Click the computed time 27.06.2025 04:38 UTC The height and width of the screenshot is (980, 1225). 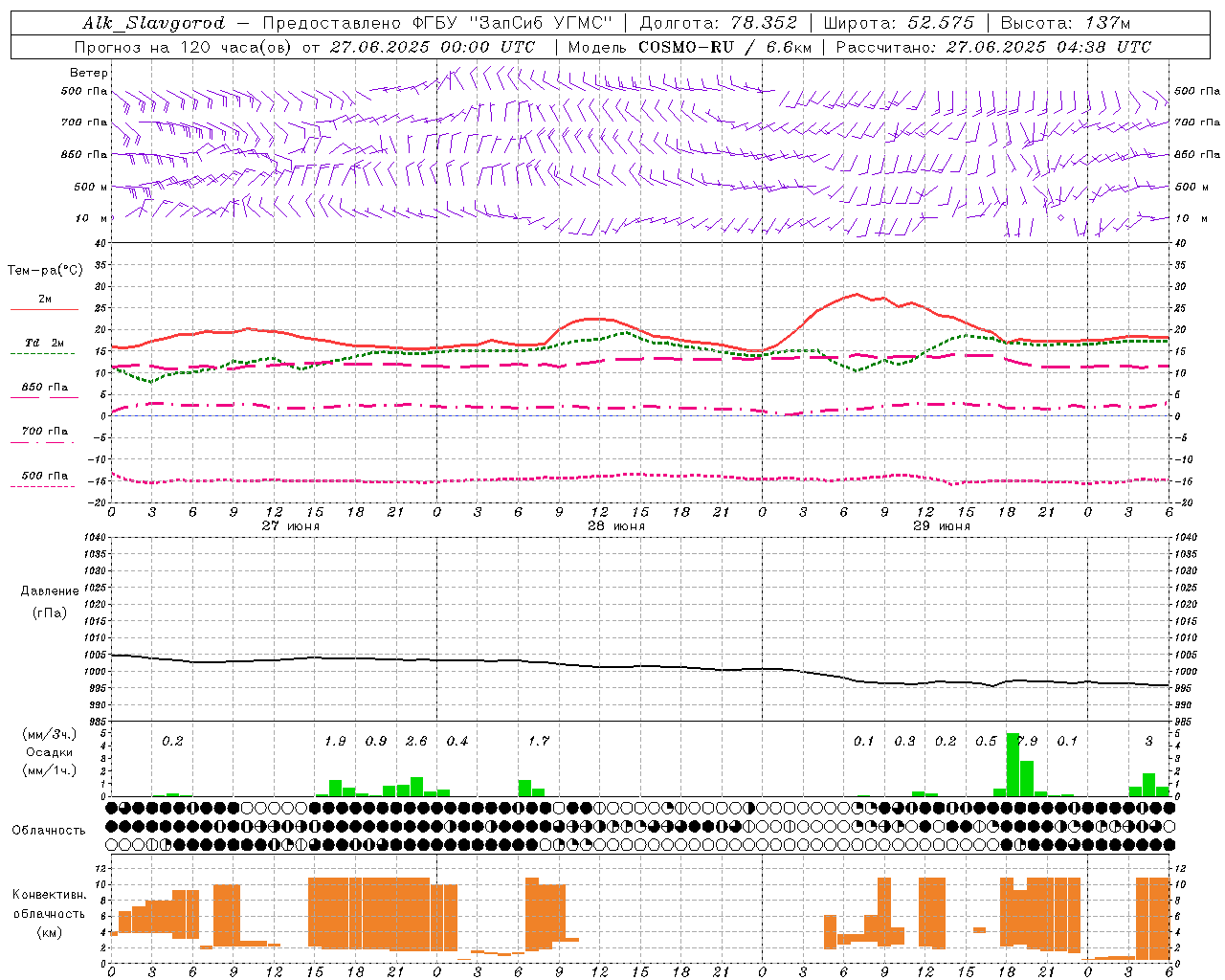coord(1049,47)
